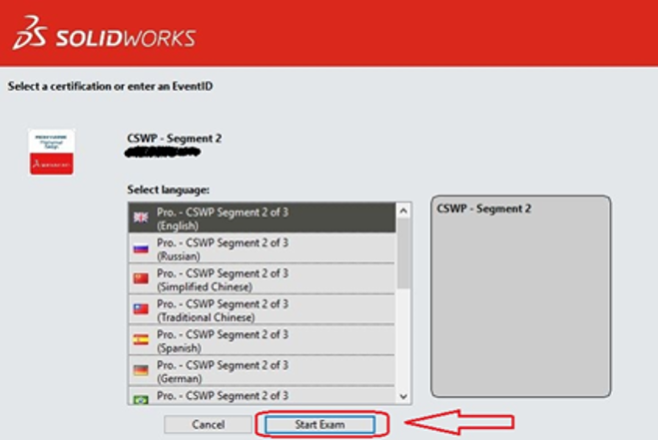Image resolution: width=659 pixels, height=440 pixels.
Task: Select the German flag icon
Action: [x=140, y=371]
